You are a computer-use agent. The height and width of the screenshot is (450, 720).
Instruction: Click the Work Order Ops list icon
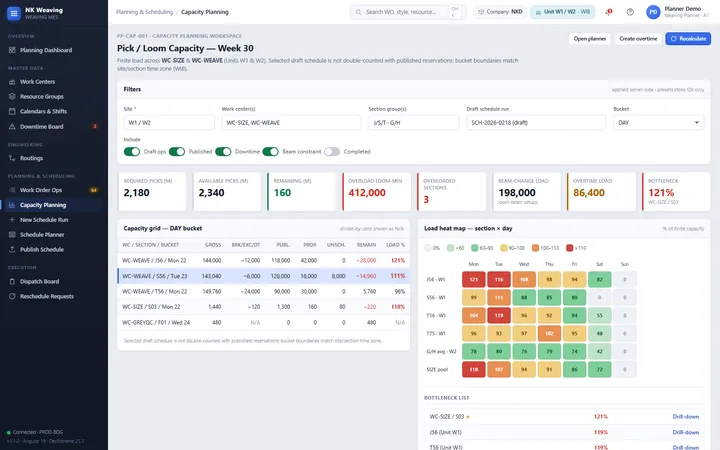click(x=12, y=190)
